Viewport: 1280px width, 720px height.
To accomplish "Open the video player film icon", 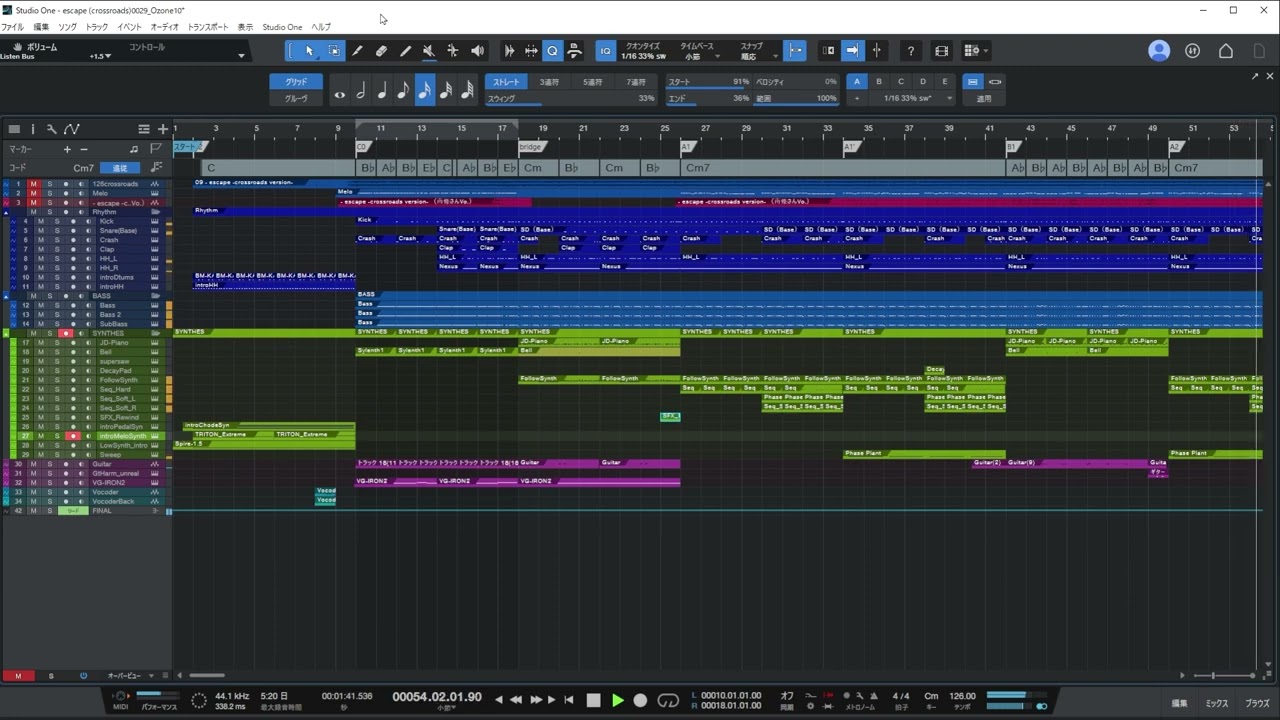I will (x=942, y=51).
